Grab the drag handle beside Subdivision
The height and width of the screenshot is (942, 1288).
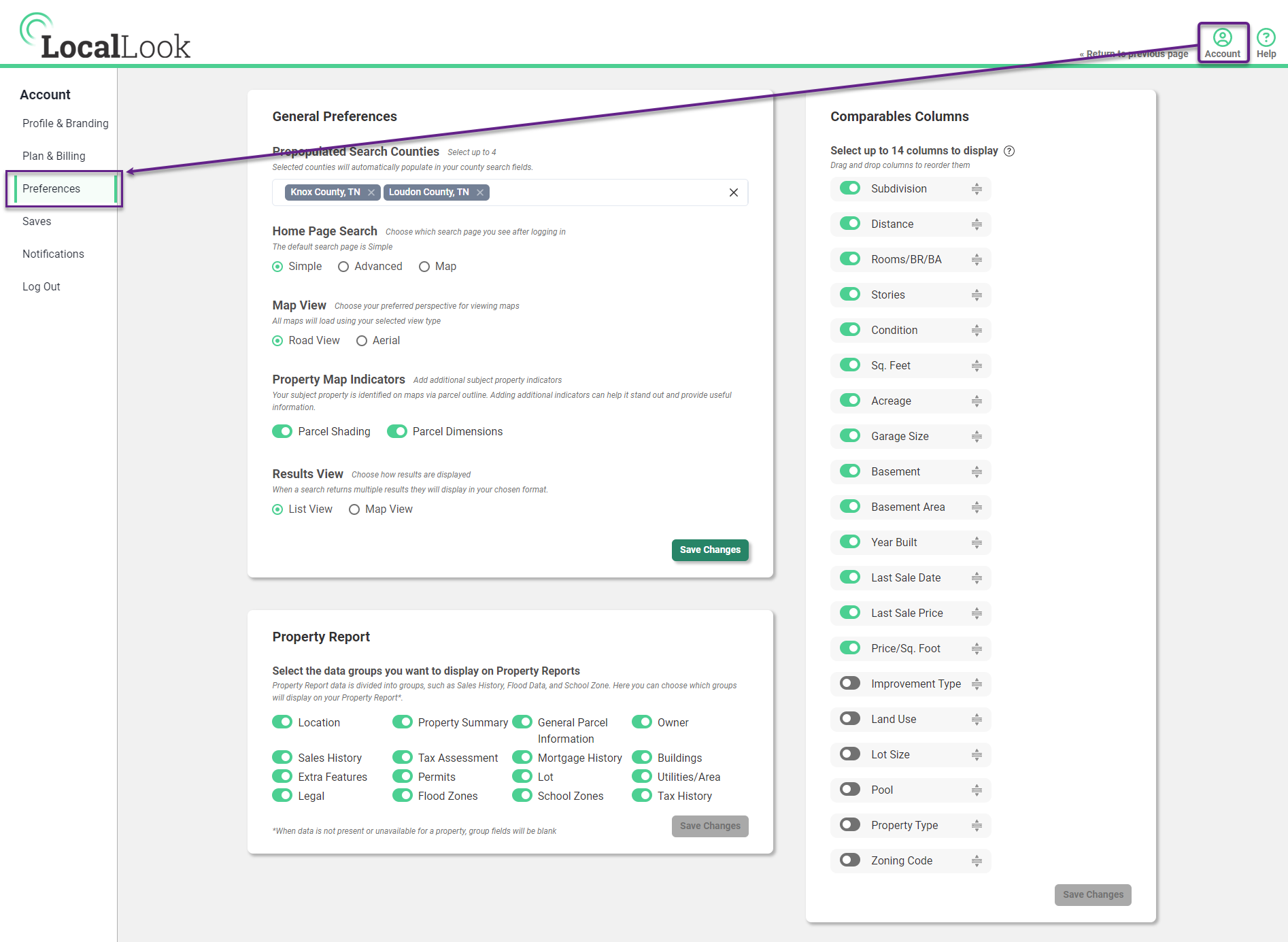point(977,188)
